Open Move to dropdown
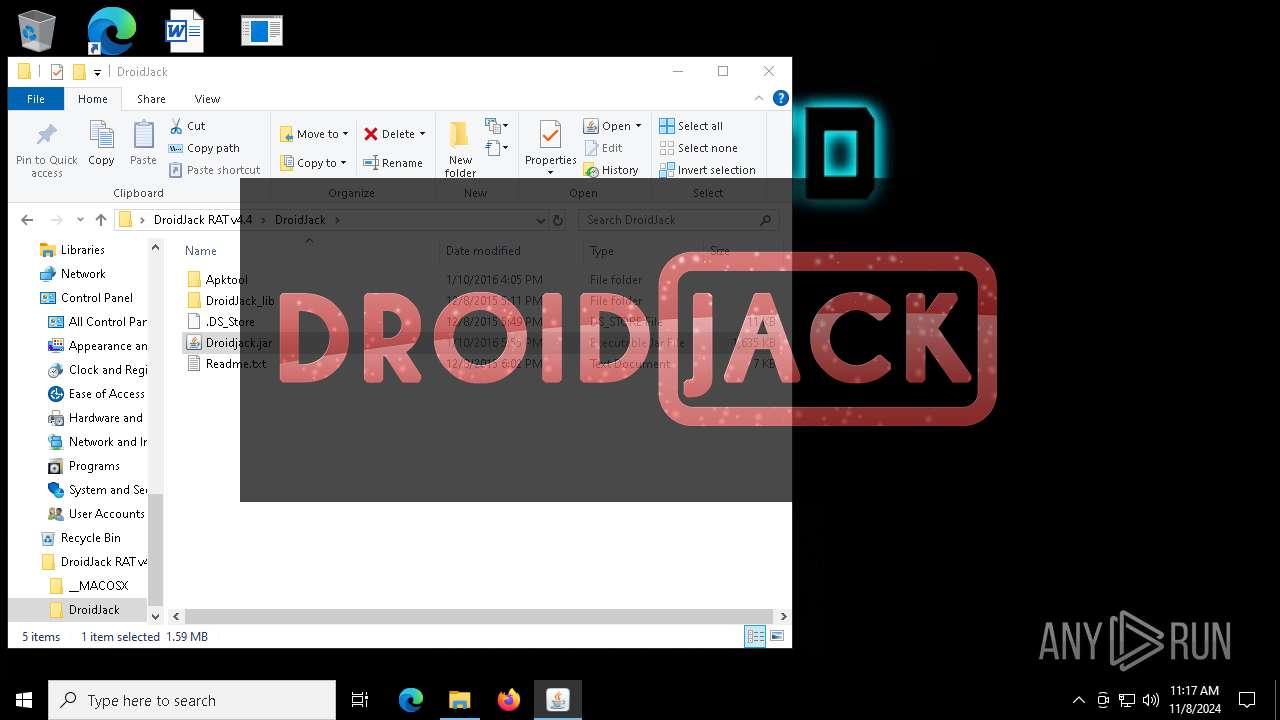 tap(314, 134)
